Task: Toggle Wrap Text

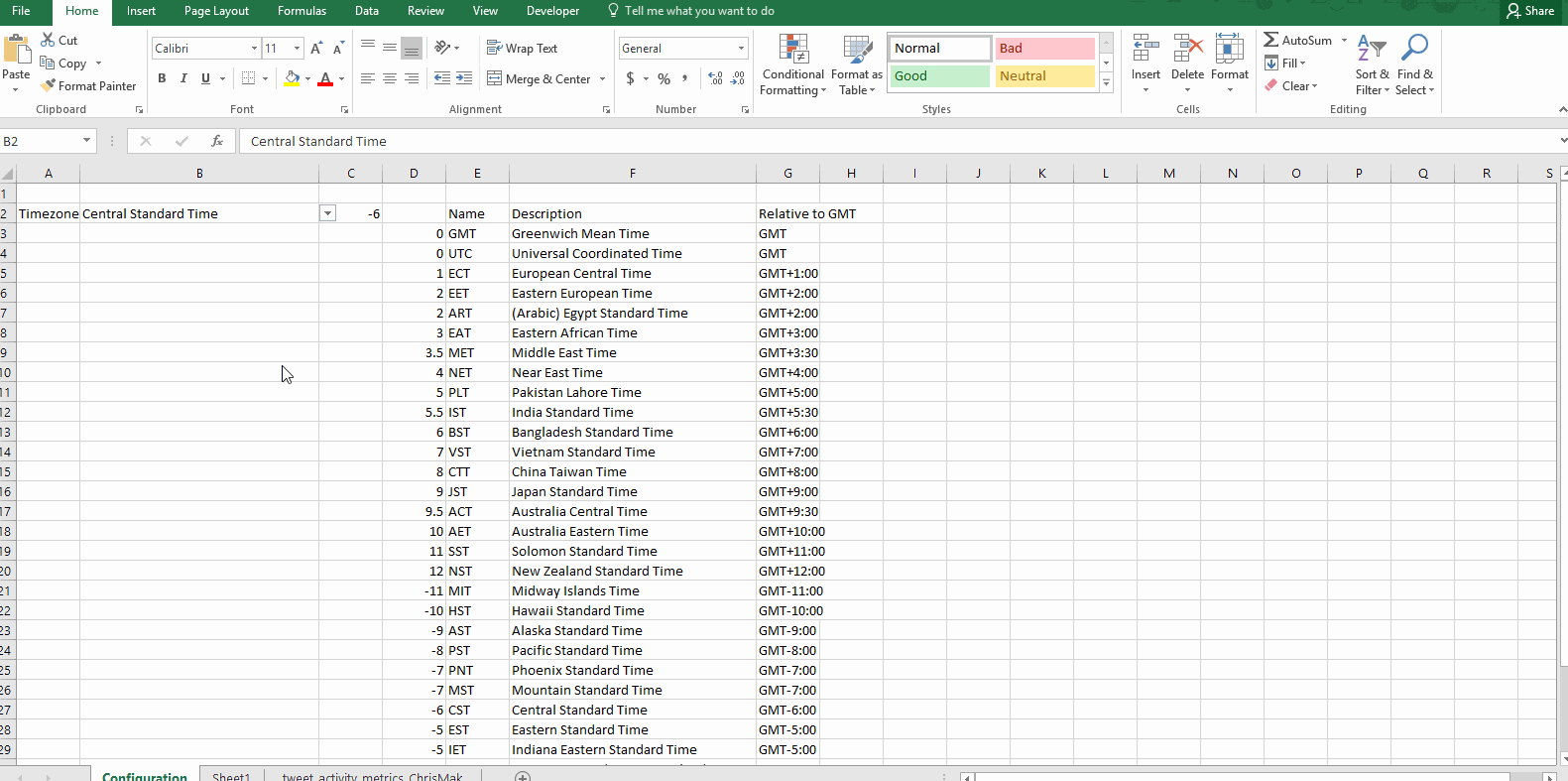Action: click(x=522, y=48)
